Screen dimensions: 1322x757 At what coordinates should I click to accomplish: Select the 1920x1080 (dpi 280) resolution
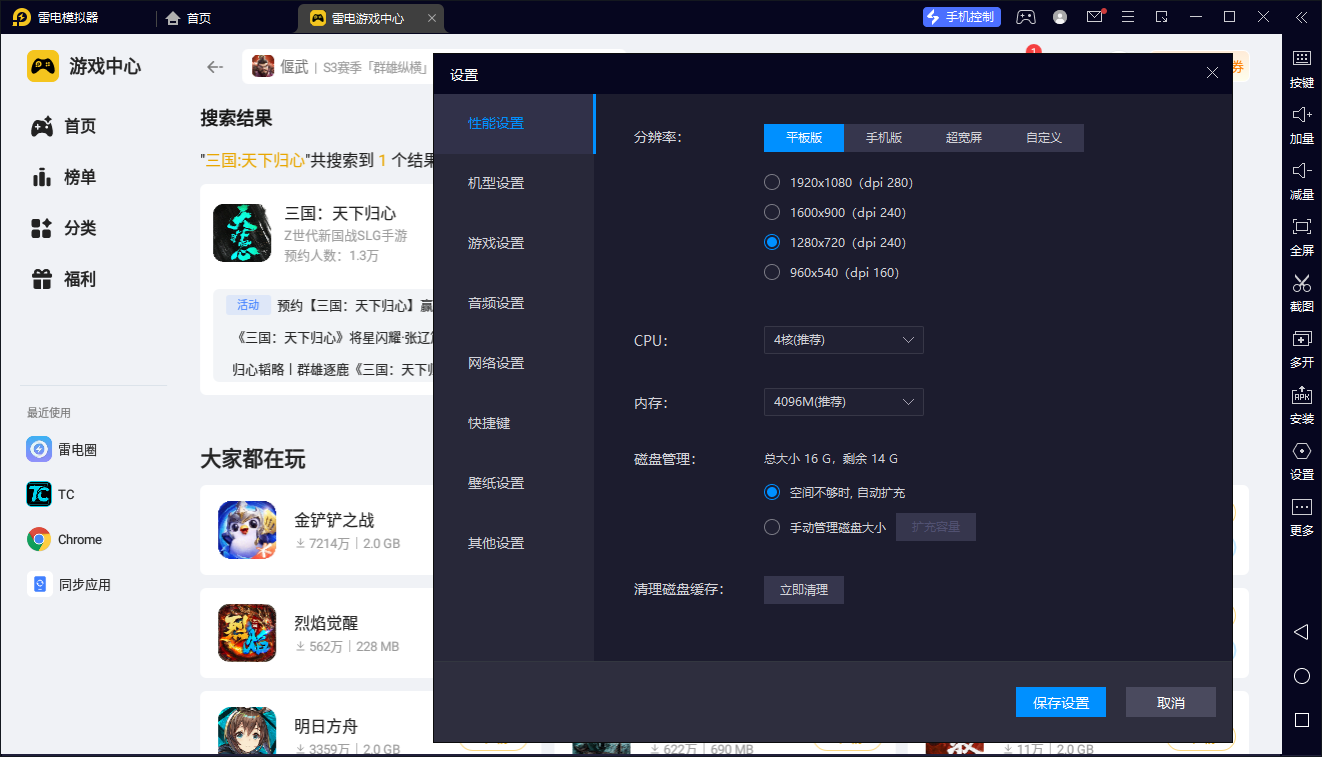[772, 182]
